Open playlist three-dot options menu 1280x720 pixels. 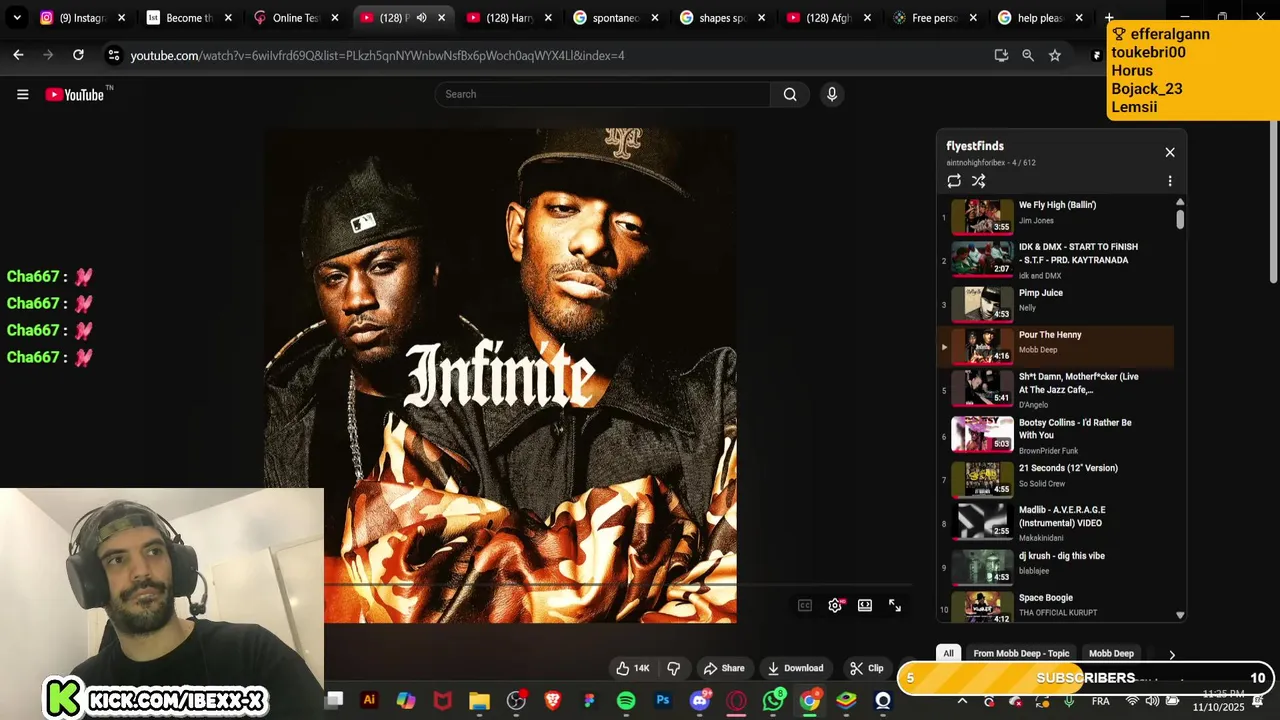coord(1170,181)
